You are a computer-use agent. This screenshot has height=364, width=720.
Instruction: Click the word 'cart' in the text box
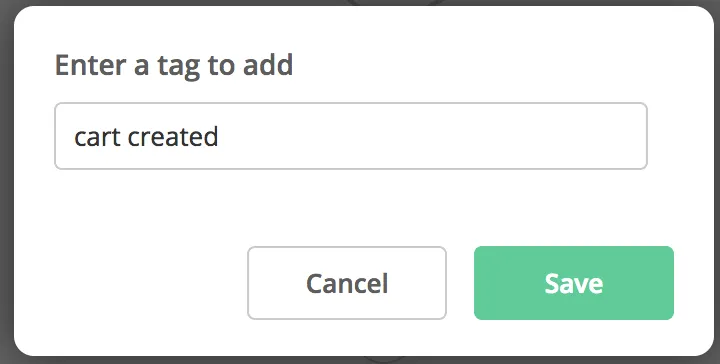coord(98,137)
